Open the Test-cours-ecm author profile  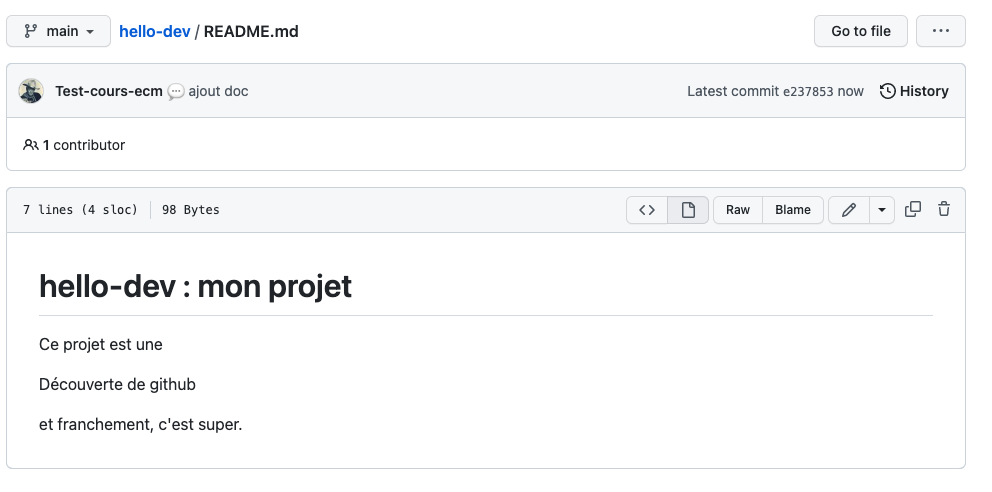coord(108,91)
